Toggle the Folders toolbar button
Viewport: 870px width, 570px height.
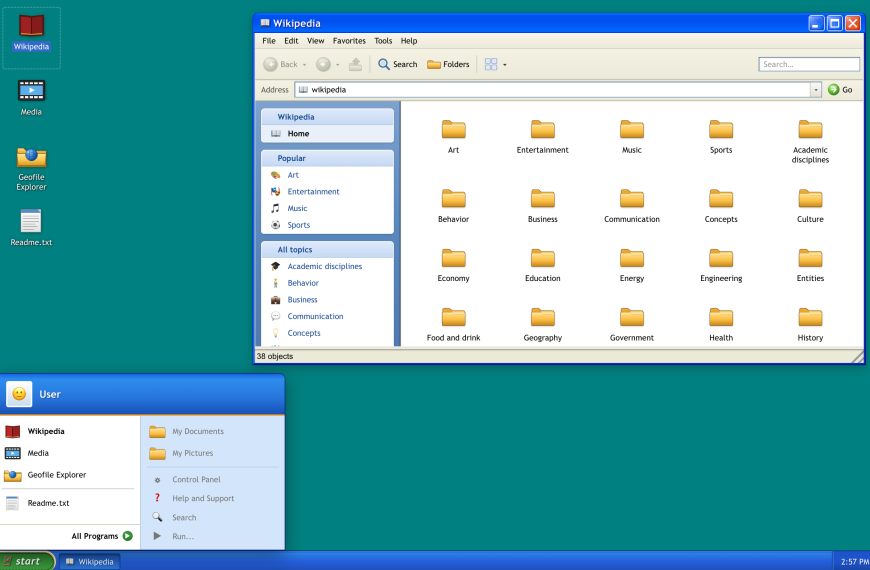coord(448,64)
